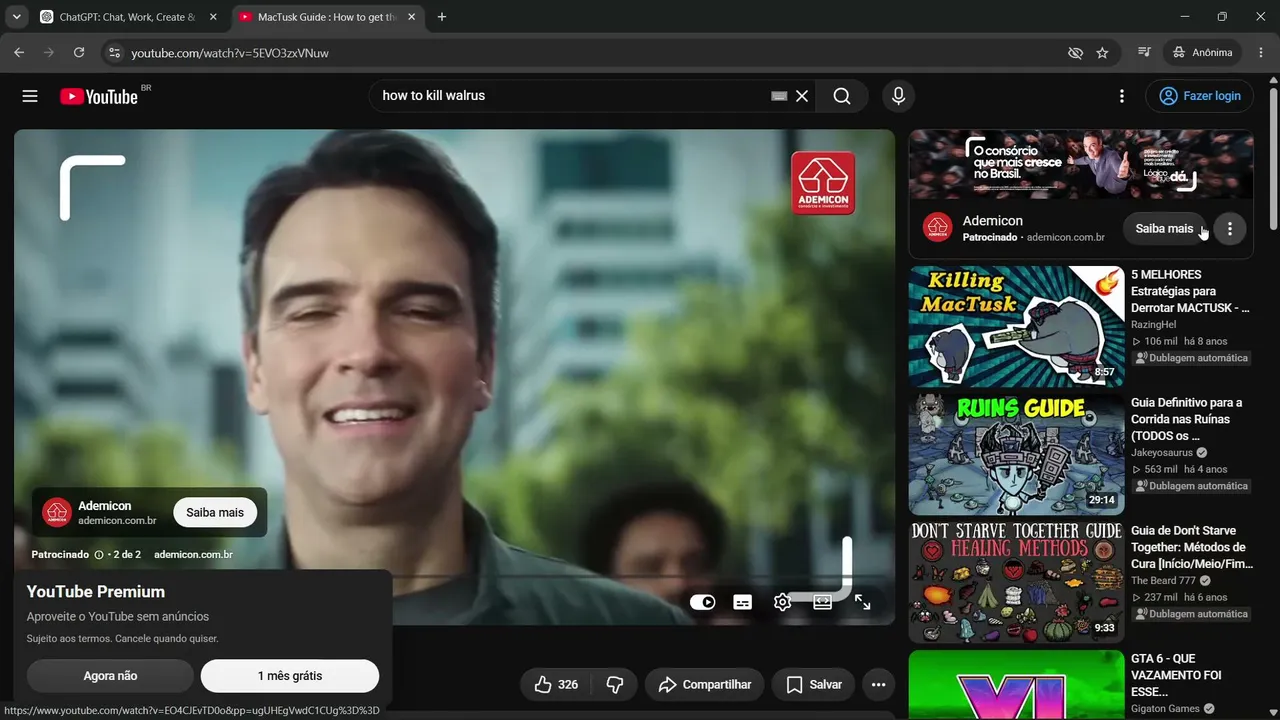The image size is (1280, 720).
Task: Enter fullscreen in the video player
Action: (862, 602)
